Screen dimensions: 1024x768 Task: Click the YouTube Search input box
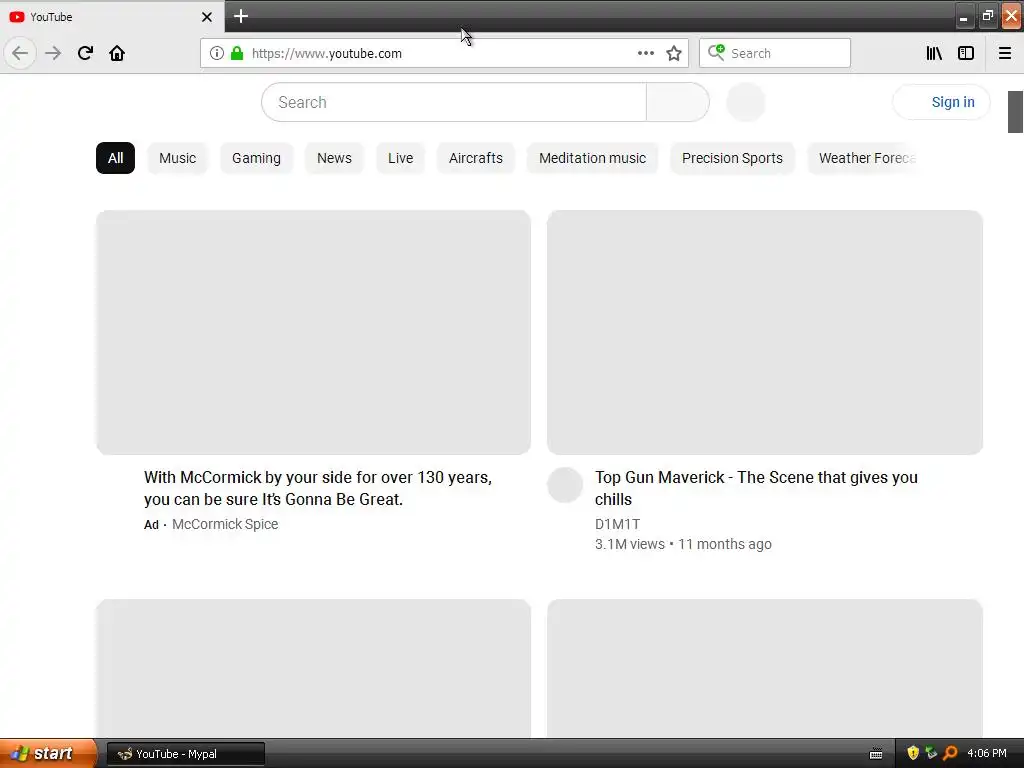coord(454,102)
